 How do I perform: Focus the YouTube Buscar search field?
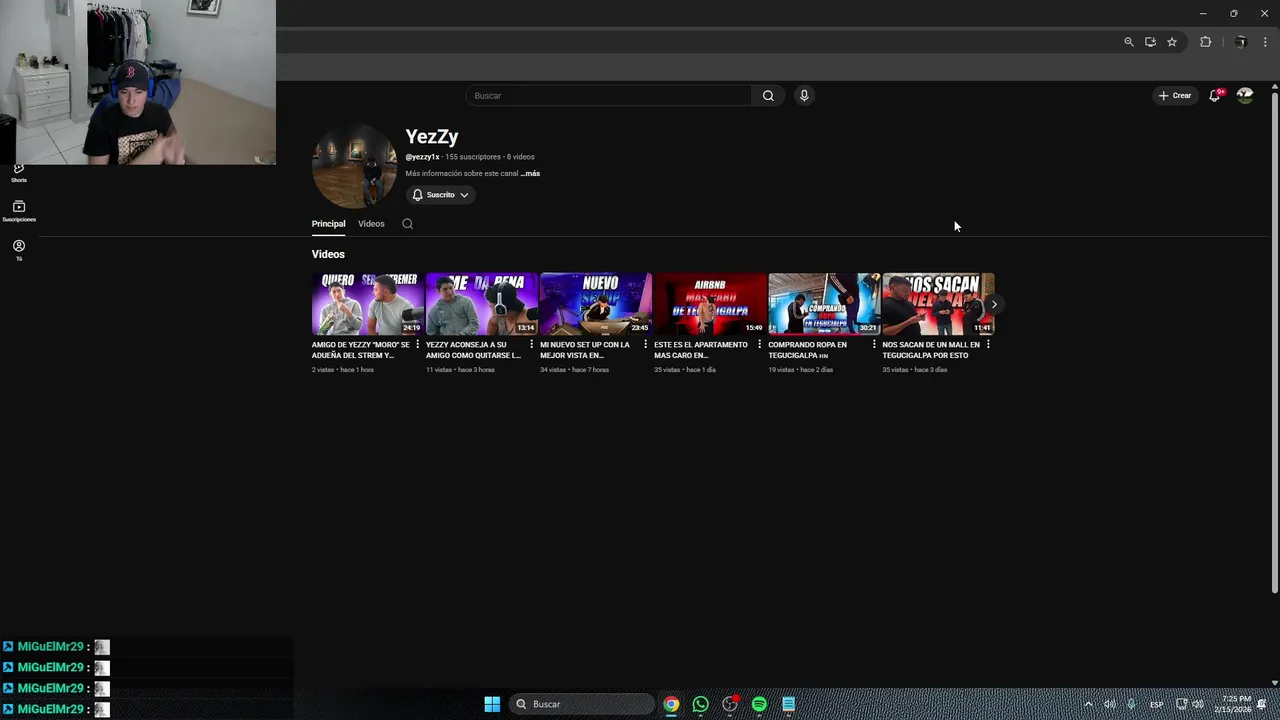pos(608,96)
